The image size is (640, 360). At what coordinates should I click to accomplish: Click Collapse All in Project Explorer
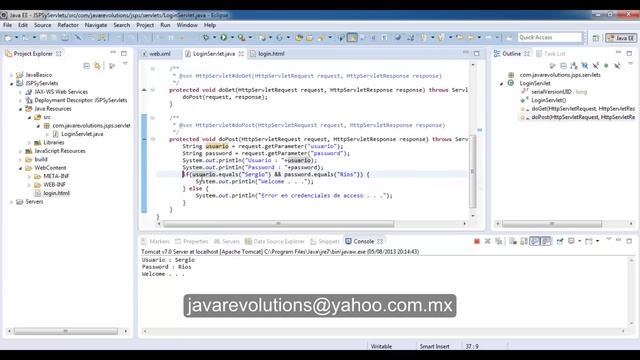[x=87, y=65]
